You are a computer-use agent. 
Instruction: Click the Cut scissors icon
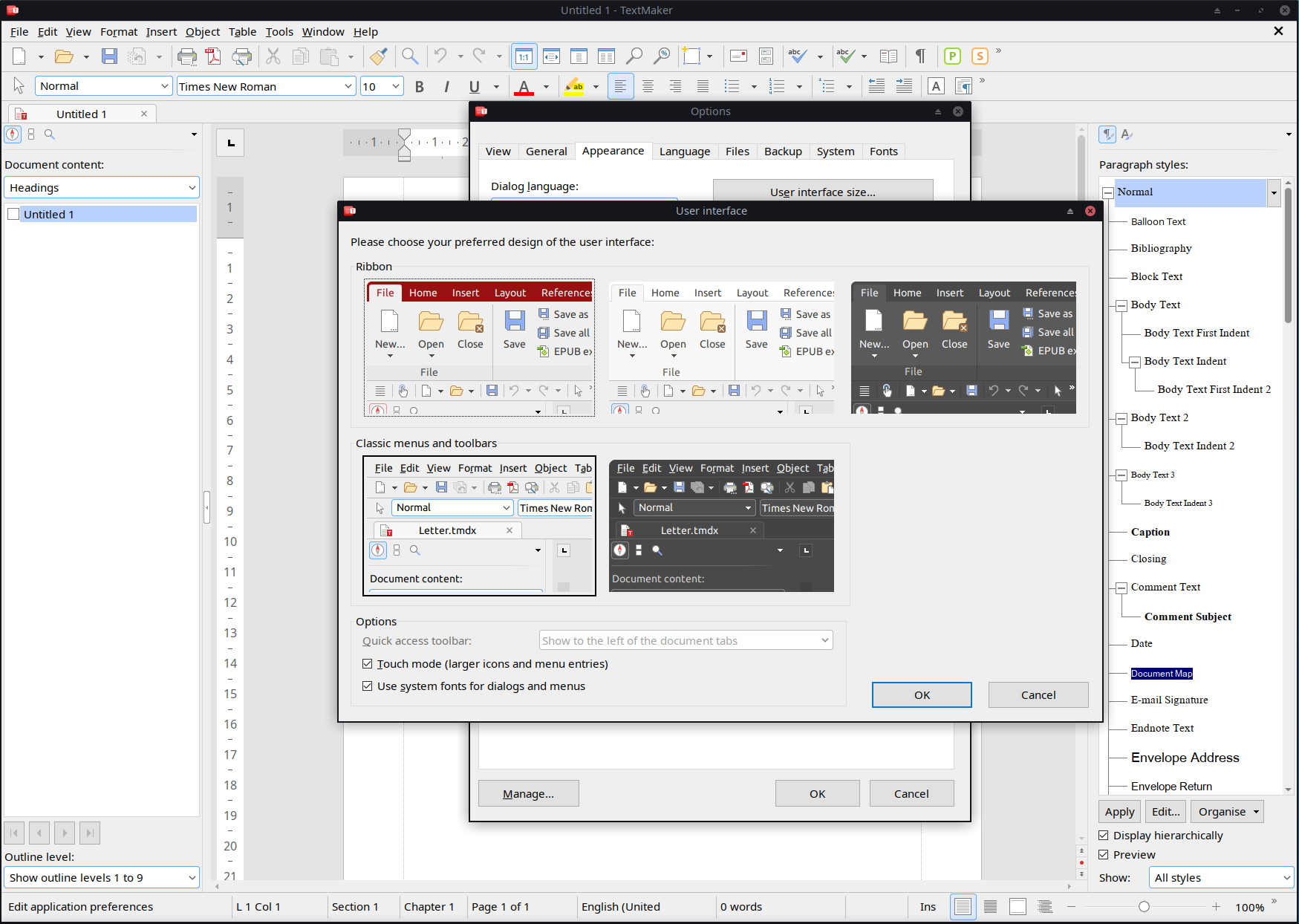(273, 56)
